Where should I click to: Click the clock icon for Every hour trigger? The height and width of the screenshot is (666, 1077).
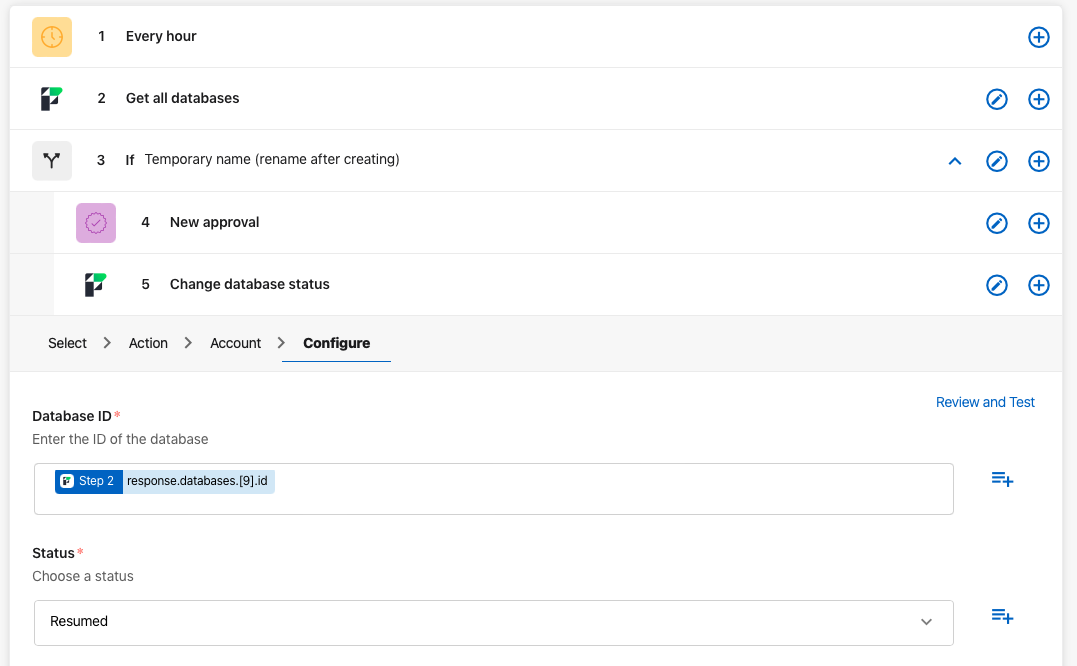coord(52,36)
